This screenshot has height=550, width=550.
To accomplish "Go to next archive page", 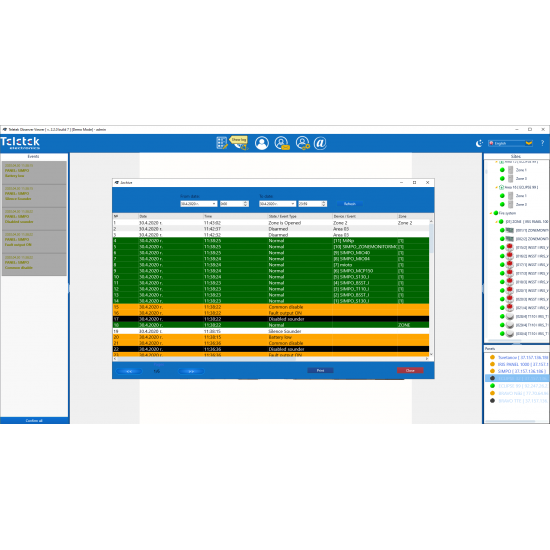I will [191, 371].
